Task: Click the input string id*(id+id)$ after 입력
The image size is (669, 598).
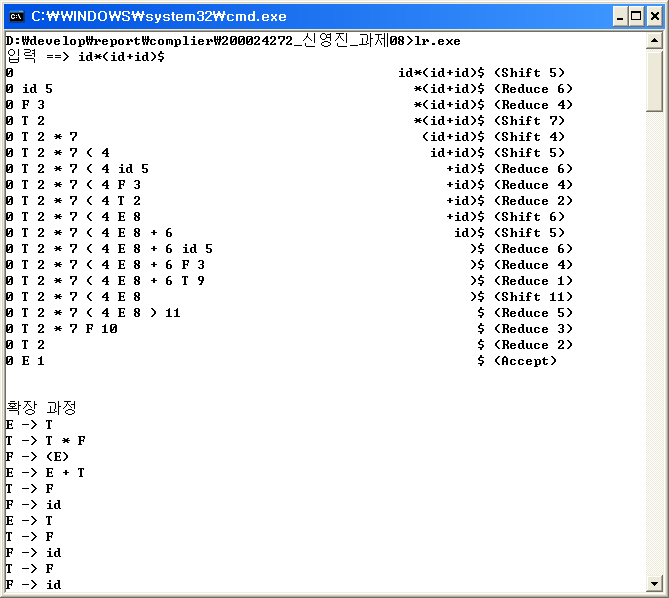Action: pos(121,57)
